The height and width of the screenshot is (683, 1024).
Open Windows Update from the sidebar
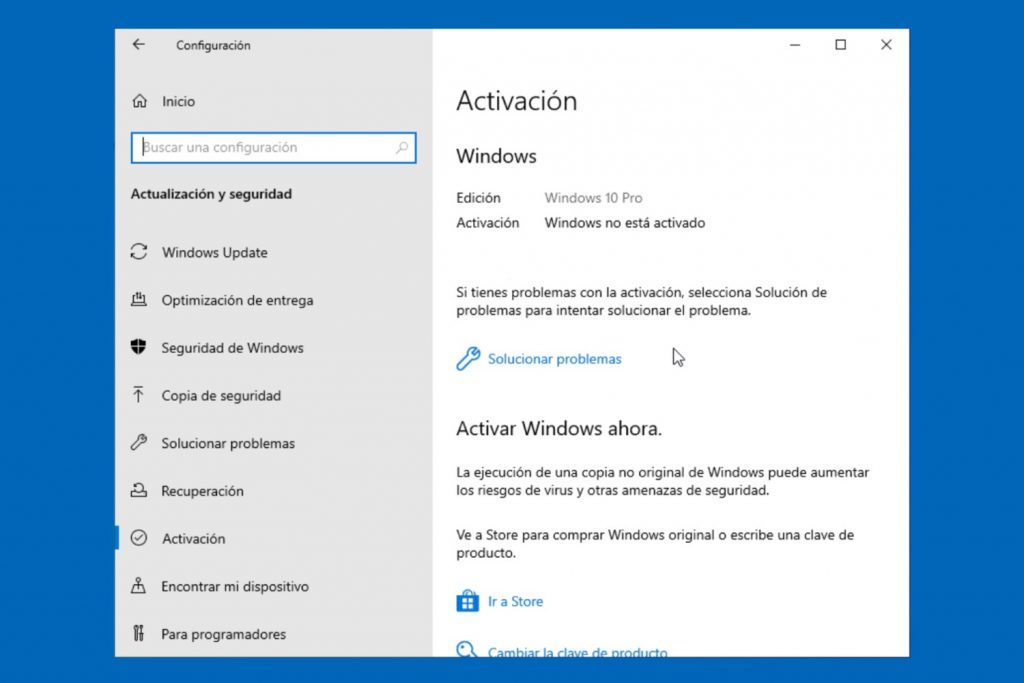214,253
